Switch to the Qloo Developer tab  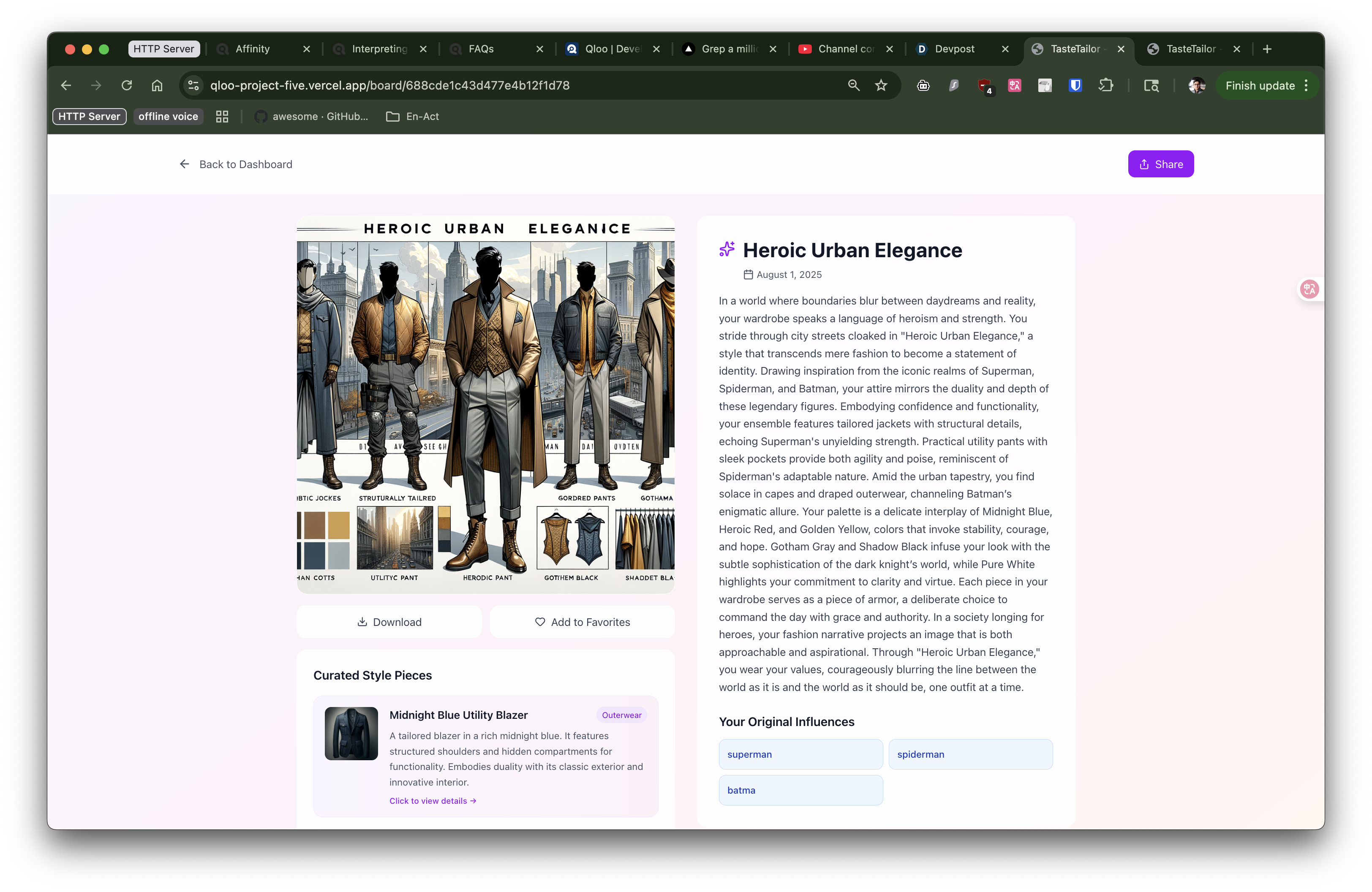coord(612,49)
